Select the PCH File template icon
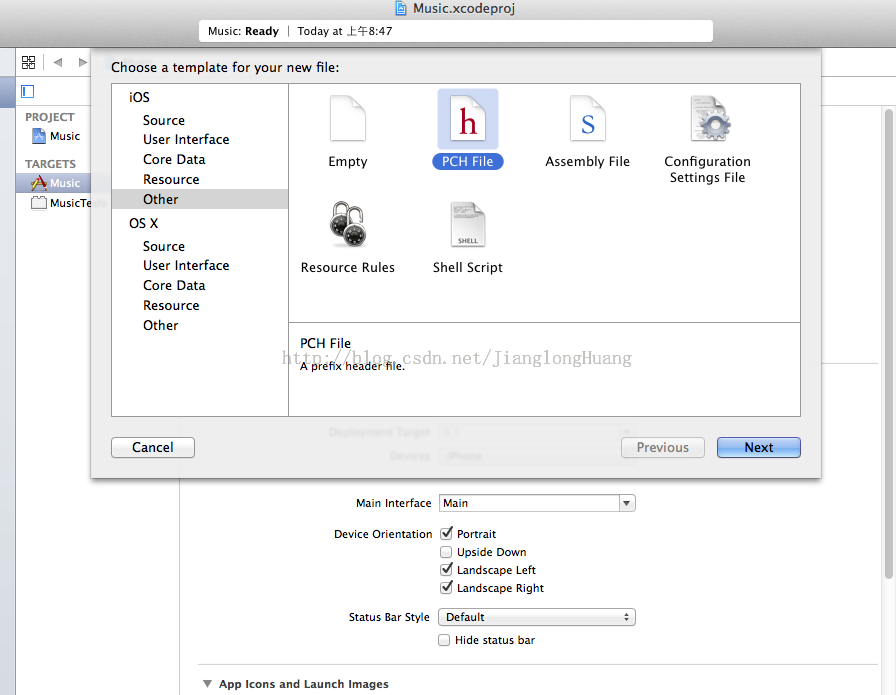The height and width of the screenshot is (695, 896). (x=467, y=119)
